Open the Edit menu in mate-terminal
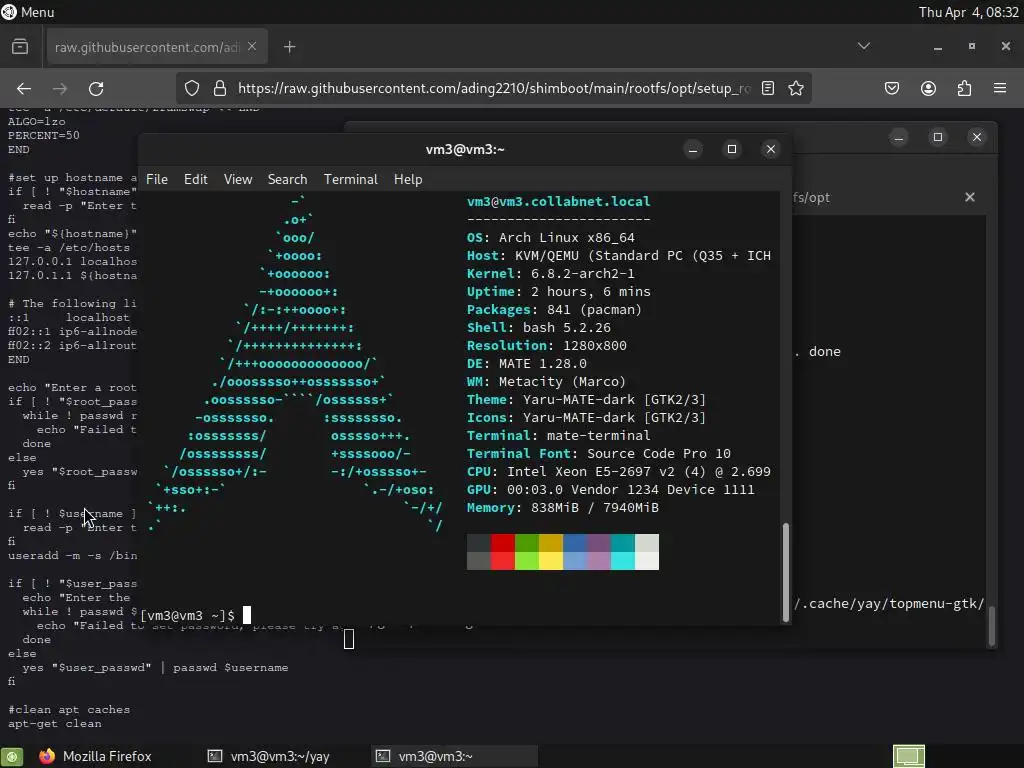 tap(196, 179)
